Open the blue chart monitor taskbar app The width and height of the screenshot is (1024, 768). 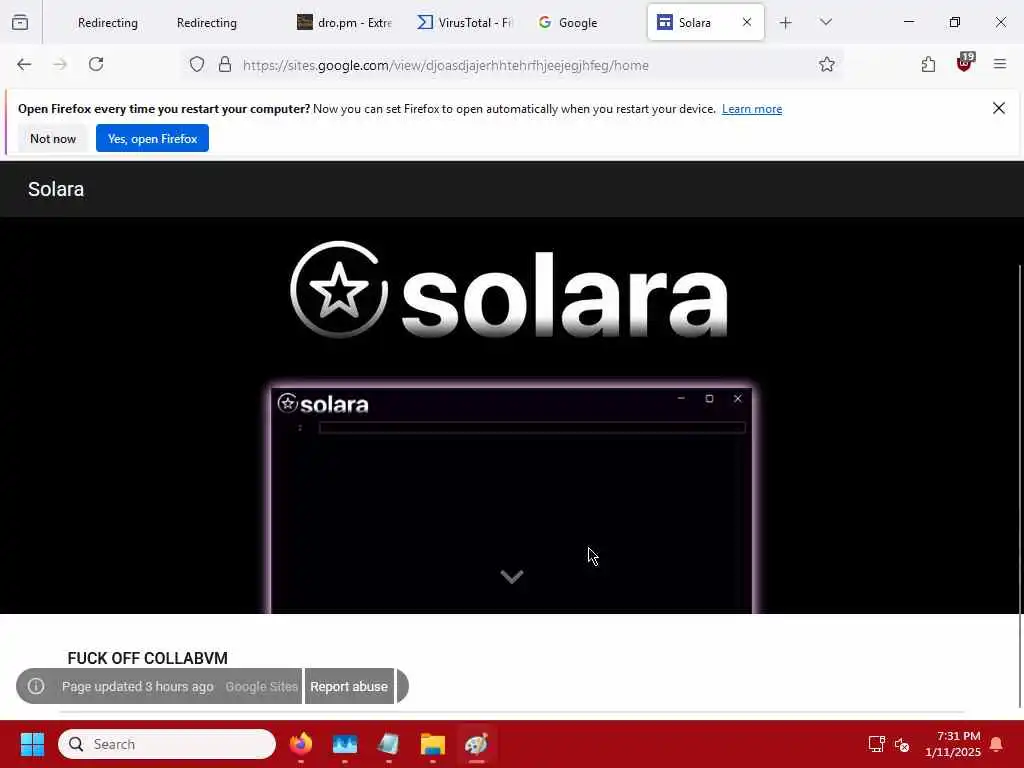point(345,744)
